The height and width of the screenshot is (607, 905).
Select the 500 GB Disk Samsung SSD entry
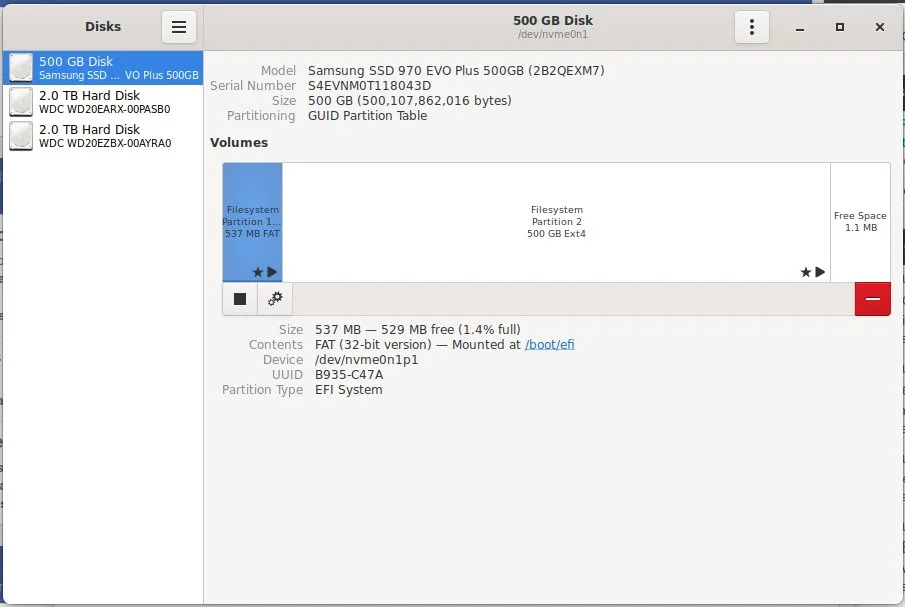103,68
